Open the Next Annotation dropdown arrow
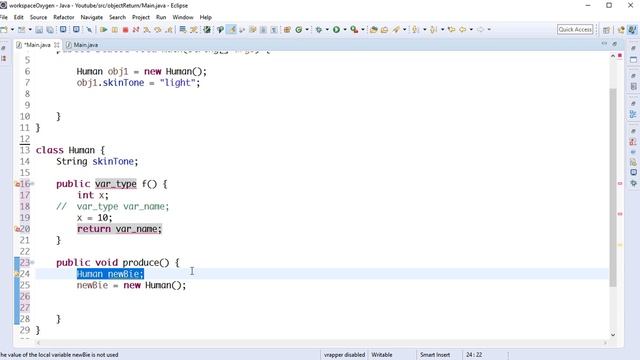This screenshot has height=360, width=640. [x=424, y=29]
